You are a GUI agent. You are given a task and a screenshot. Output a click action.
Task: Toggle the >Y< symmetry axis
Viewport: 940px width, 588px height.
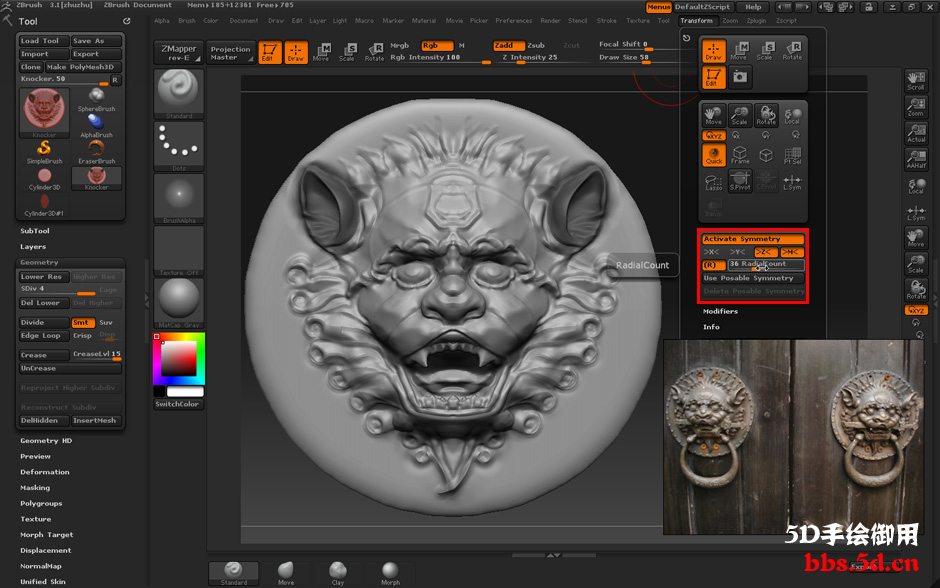737,252
